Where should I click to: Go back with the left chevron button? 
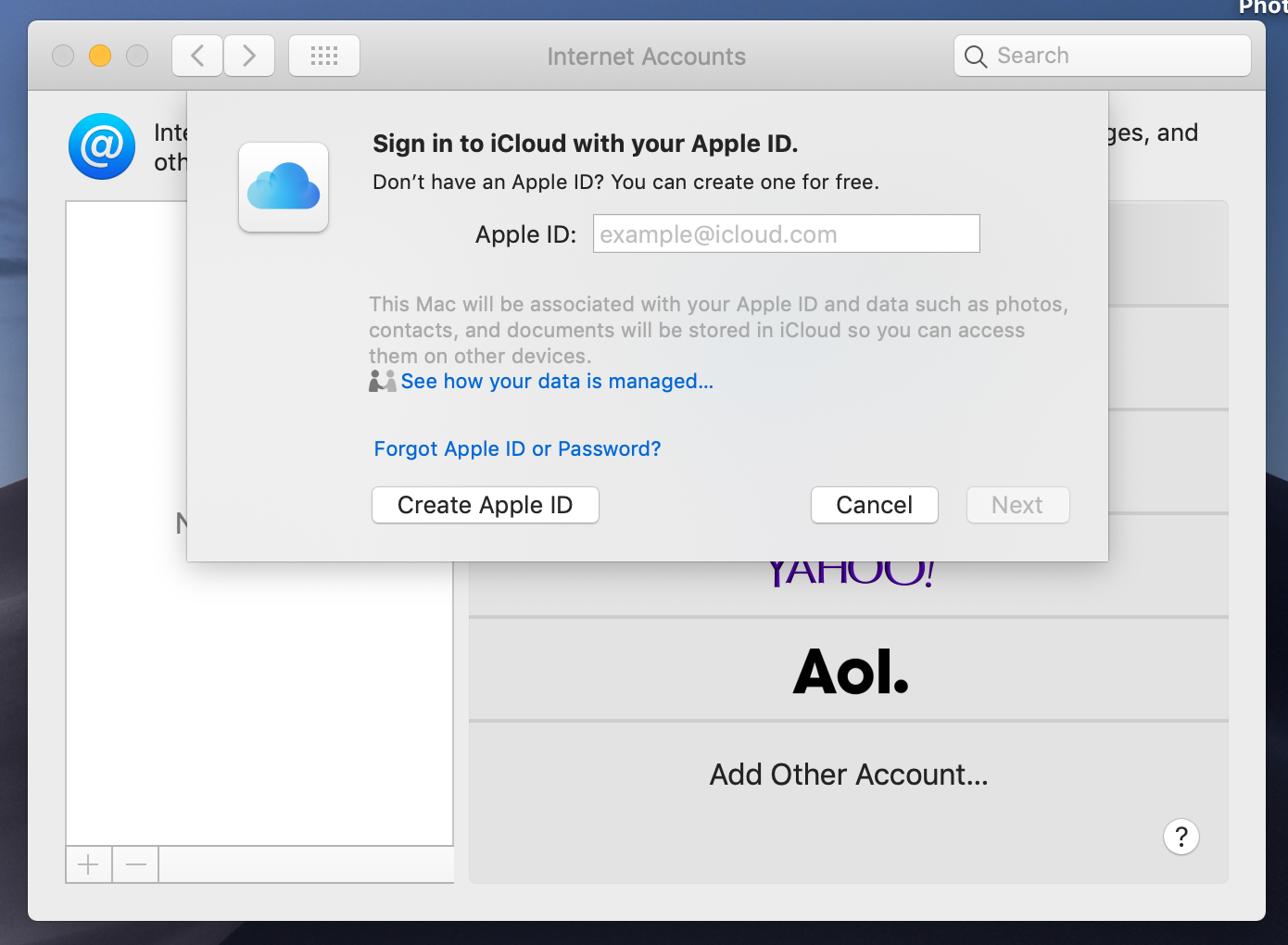point(197,56)
